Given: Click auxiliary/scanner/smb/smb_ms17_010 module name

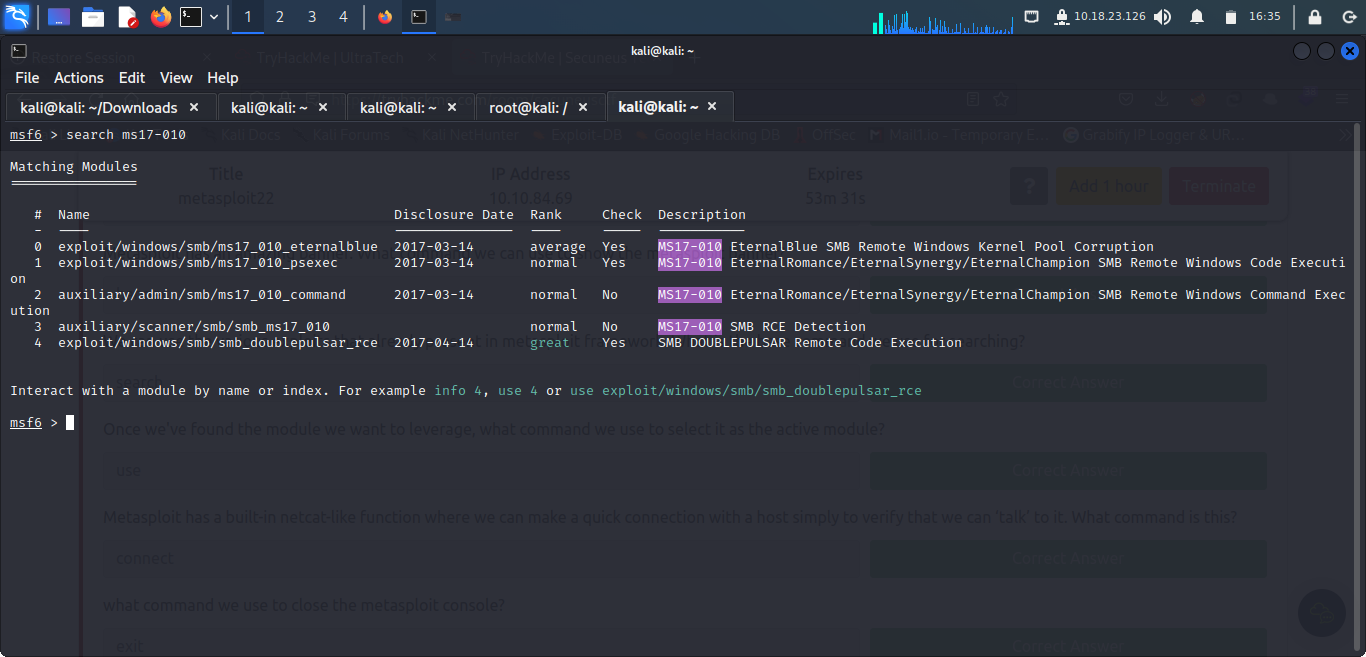Looking at the screenshot, I should click(194, 327).
